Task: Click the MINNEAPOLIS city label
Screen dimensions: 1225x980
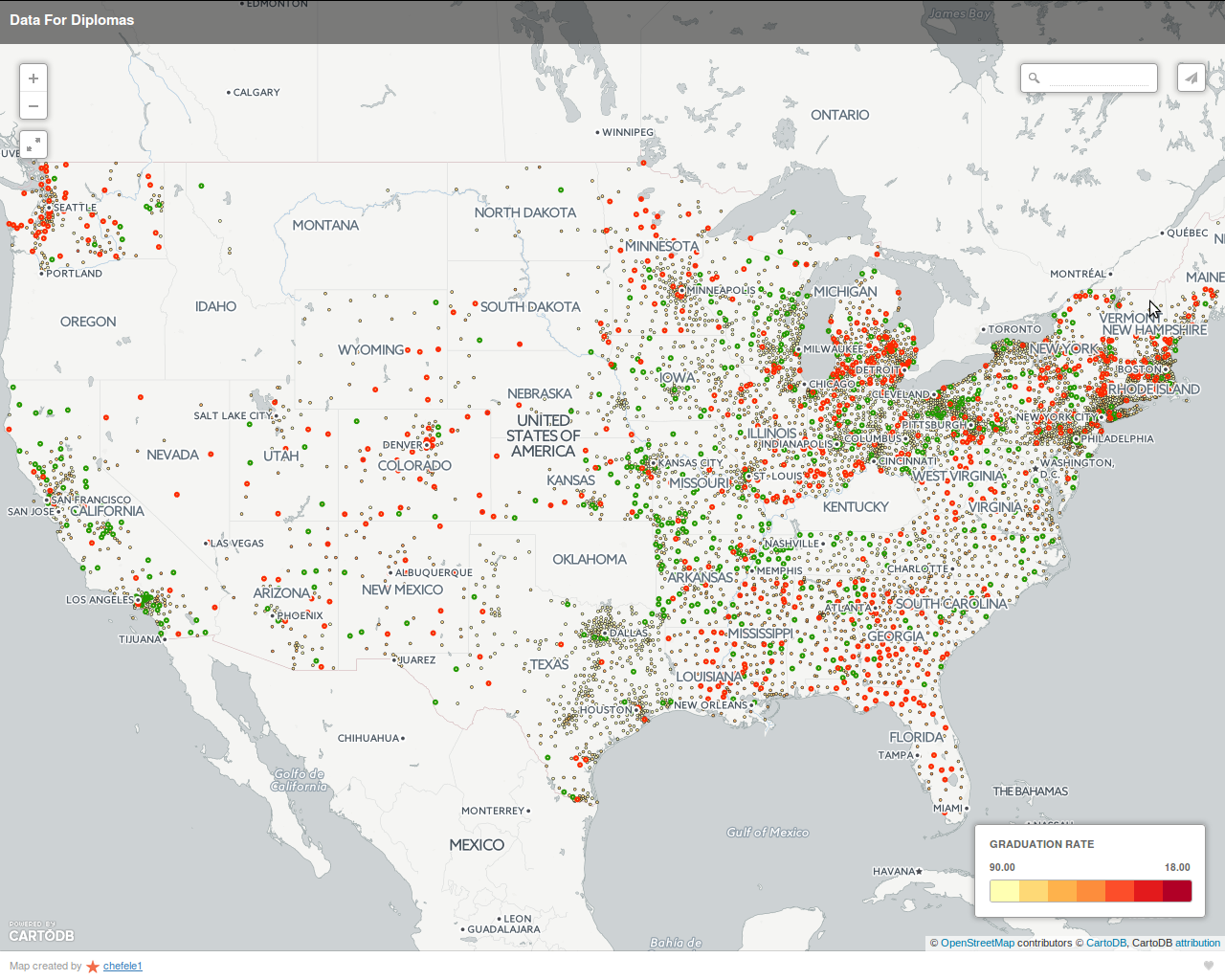Action: tap(721, 290)
